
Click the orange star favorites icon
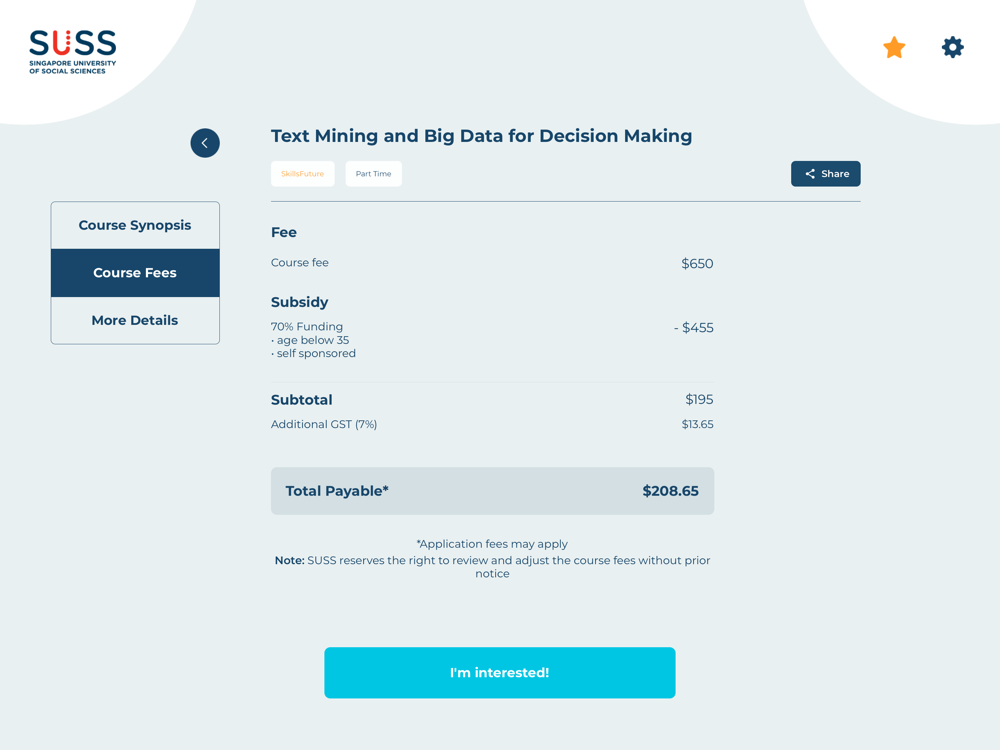893,47
